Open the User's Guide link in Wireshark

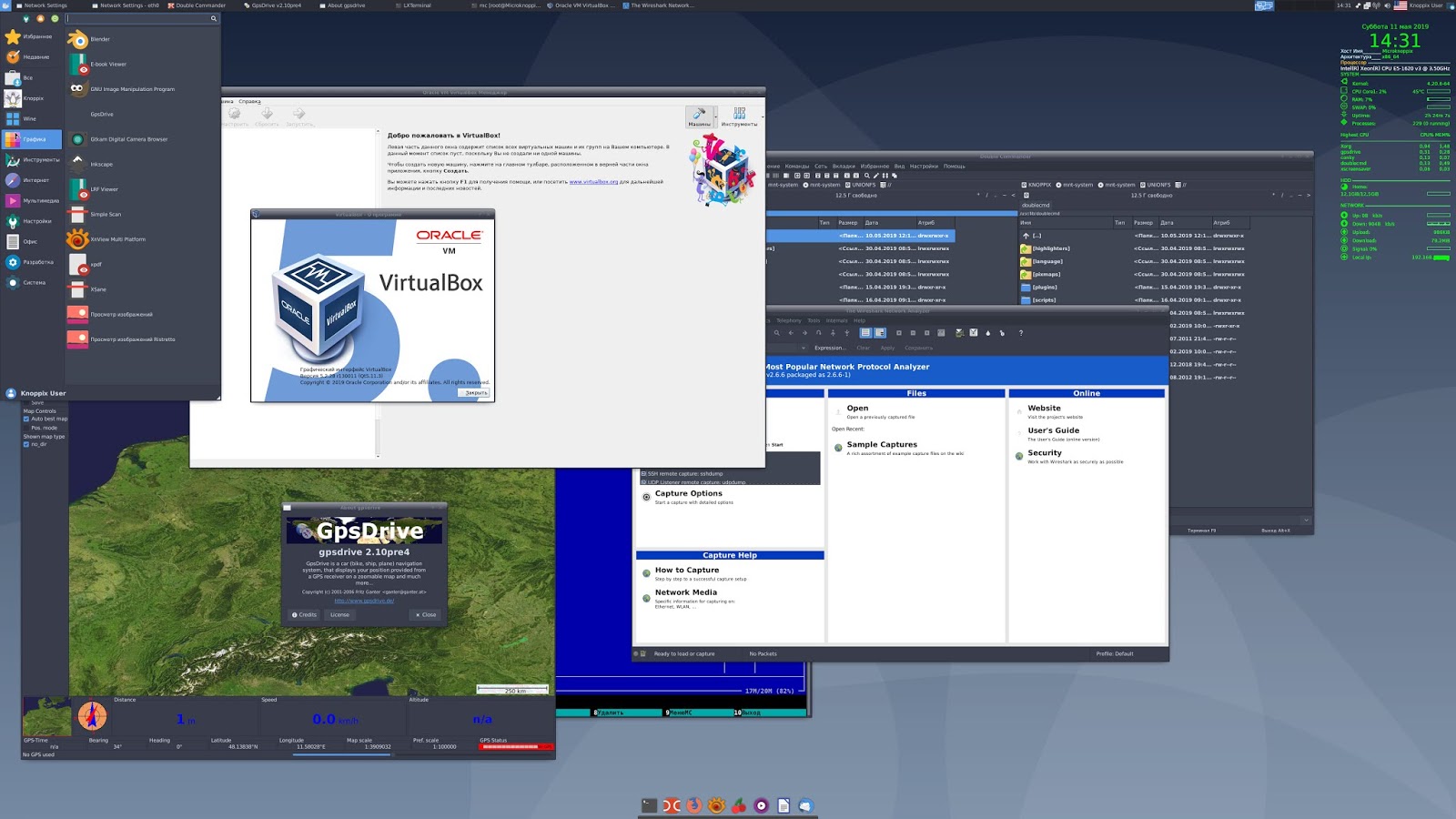[1054, 430]
